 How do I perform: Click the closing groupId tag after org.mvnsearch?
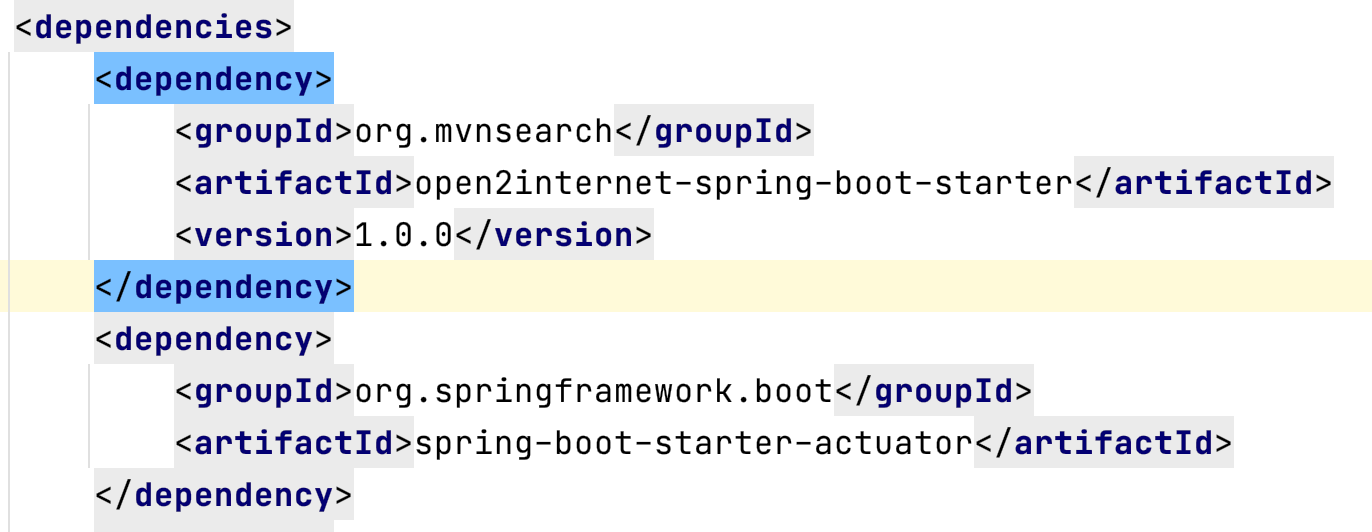pyautogui.click(x=714, y=131)
